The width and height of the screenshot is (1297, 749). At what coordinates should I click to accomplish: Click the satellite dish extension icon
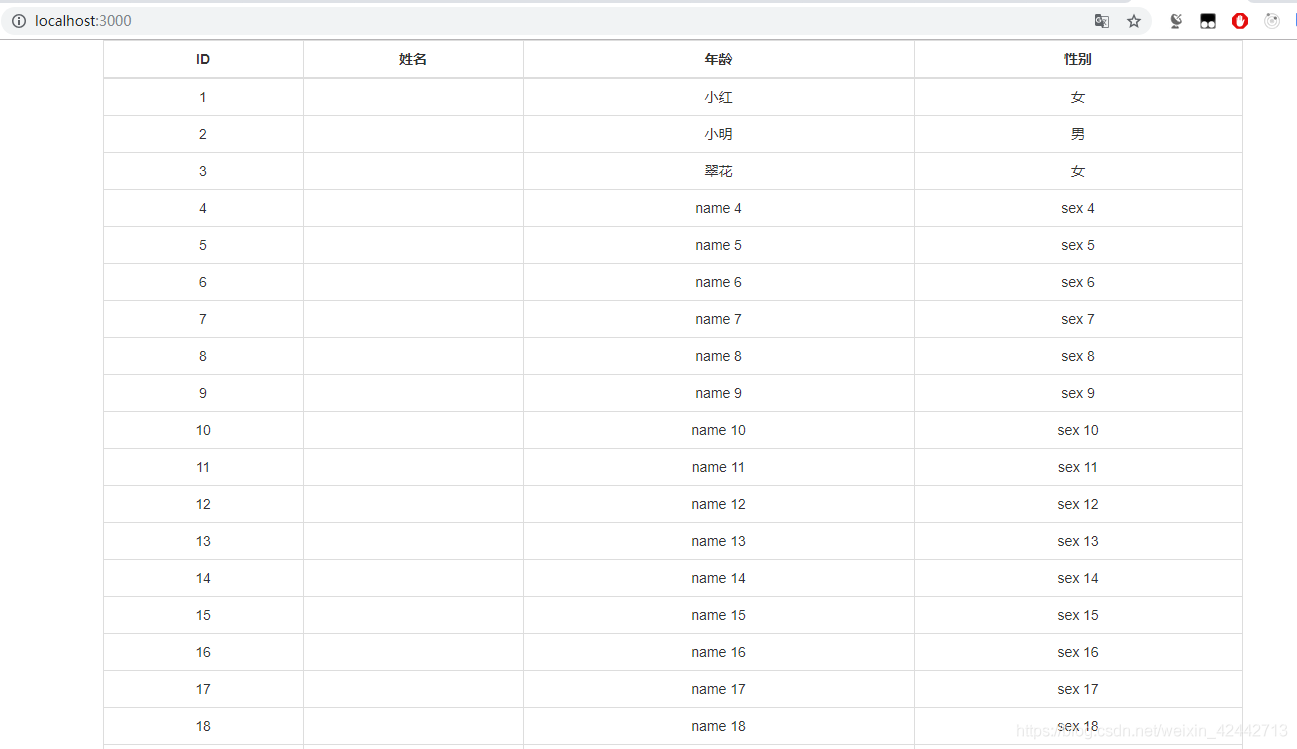pyautogui.click(x=1176, y=21)
